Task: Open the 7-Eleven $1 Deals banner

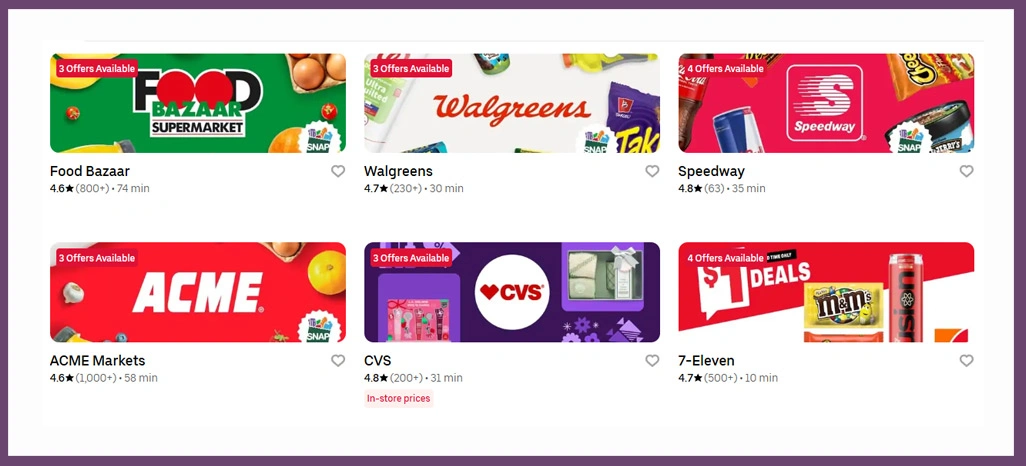Action: point(826,293)
